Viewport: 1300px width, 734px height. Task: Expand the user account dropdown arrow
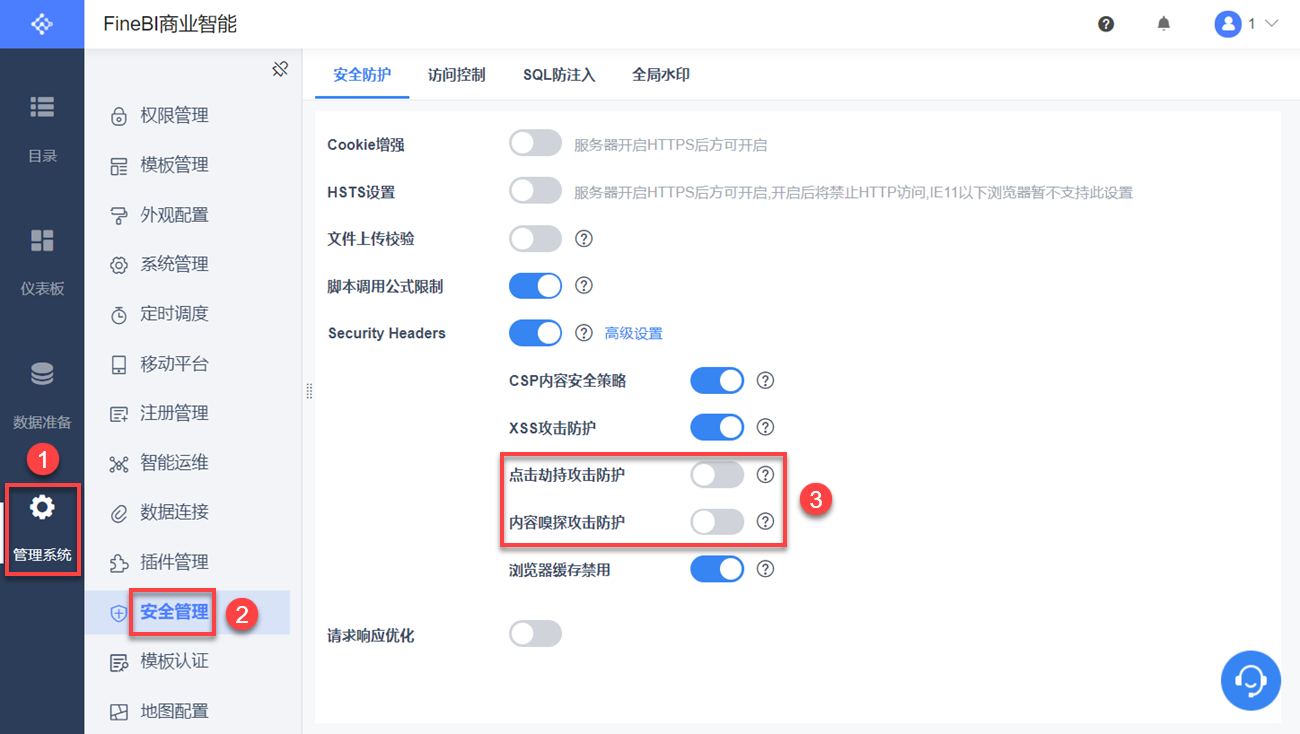pyautogui.click(x=1272, y=24)
